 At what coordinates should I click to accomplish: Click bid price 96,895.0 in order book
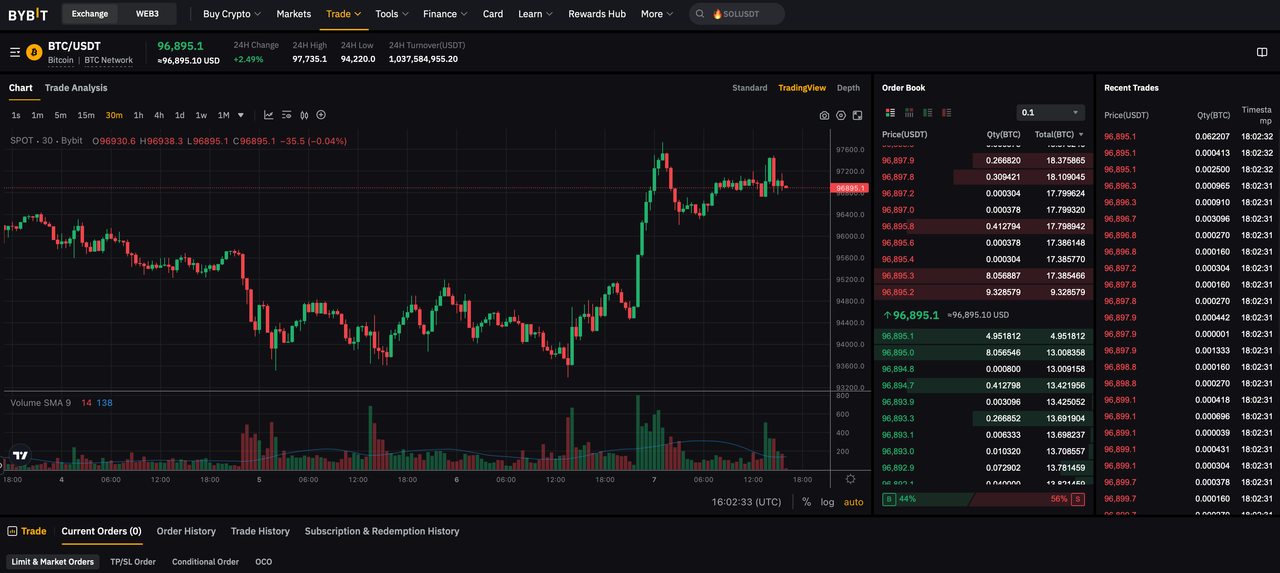point(898,352)
